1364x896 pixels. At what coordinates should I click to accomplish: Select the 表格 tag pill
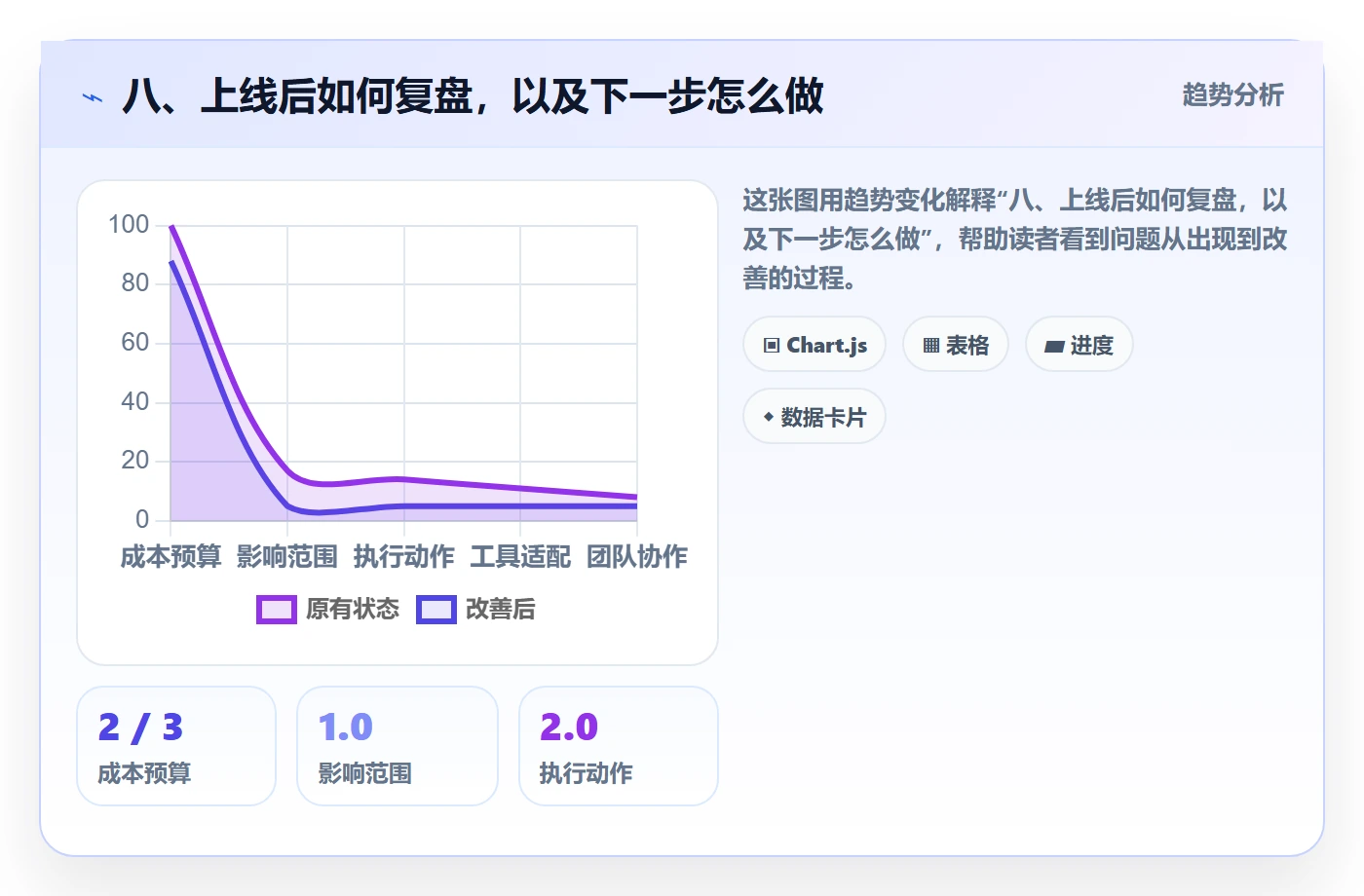tap(956, 345)
